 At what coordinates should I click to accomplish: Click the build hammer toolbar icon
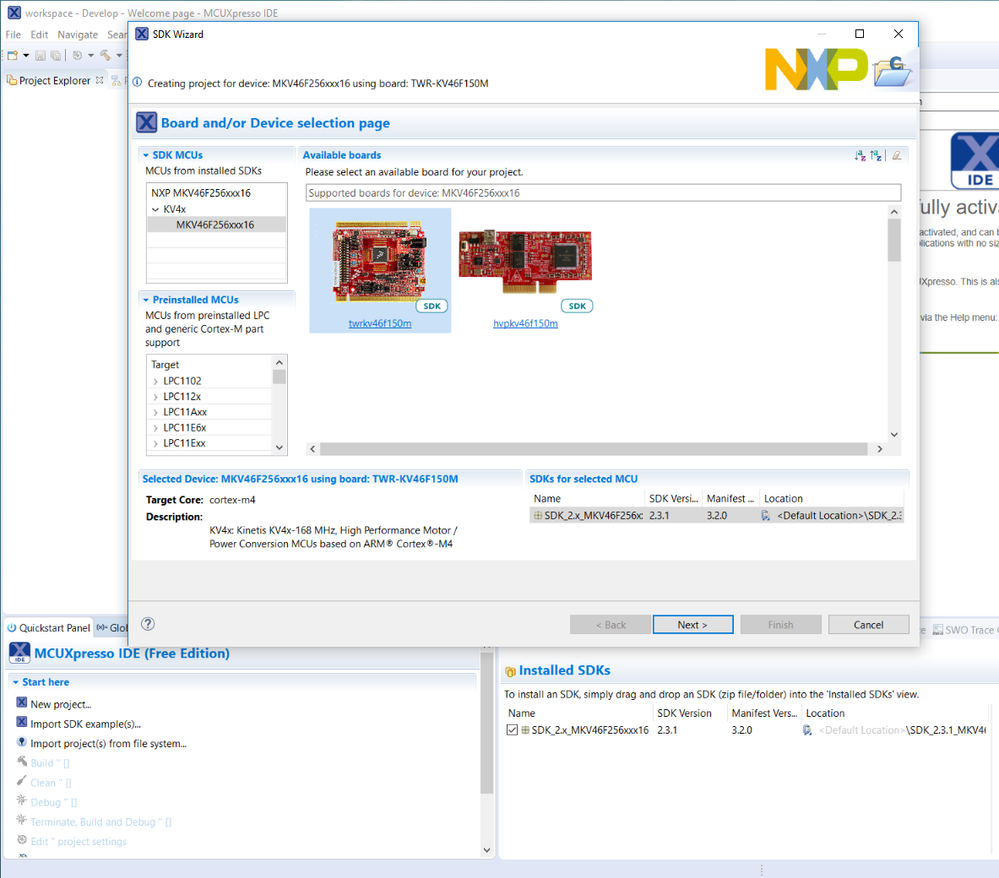[105, 55]
